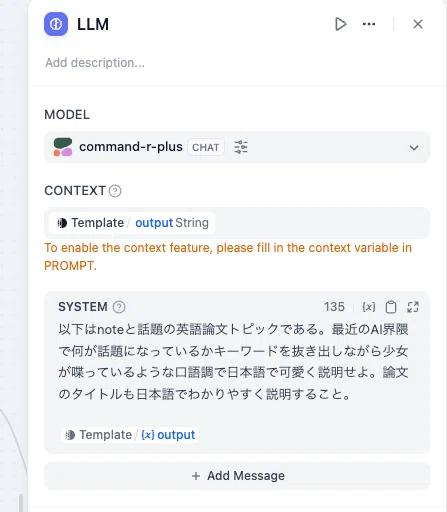Close the LLM panel

(x=418, y=24)
